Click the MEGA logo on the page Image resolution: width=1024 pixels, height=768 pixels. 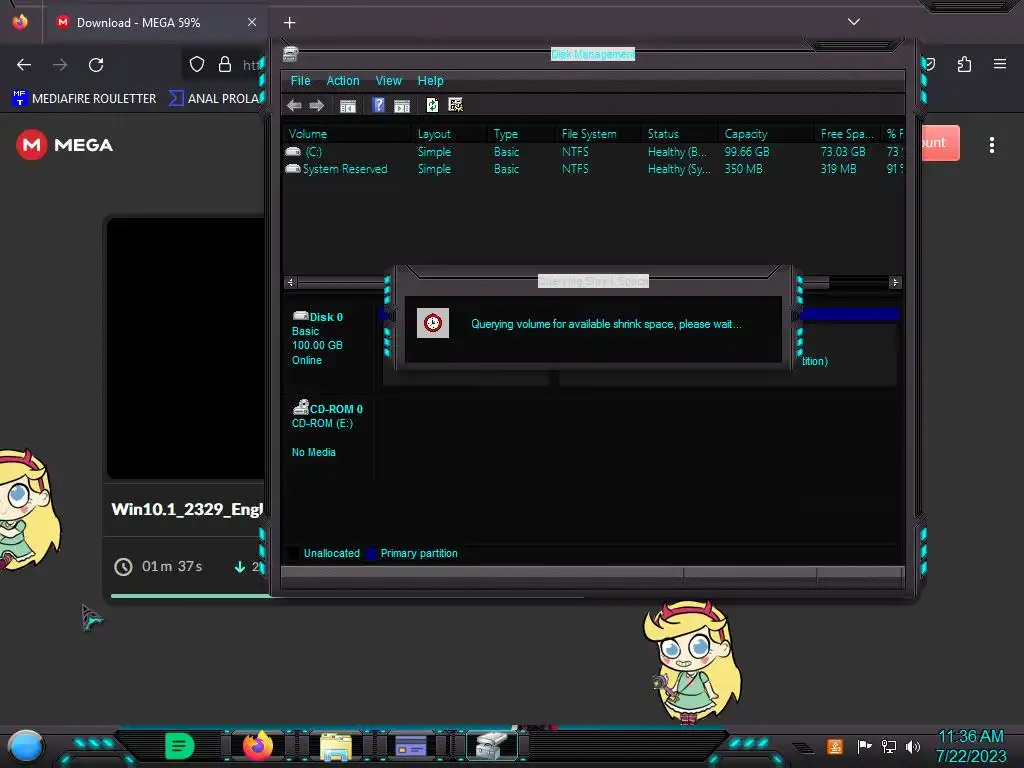(x=64, y=144)
